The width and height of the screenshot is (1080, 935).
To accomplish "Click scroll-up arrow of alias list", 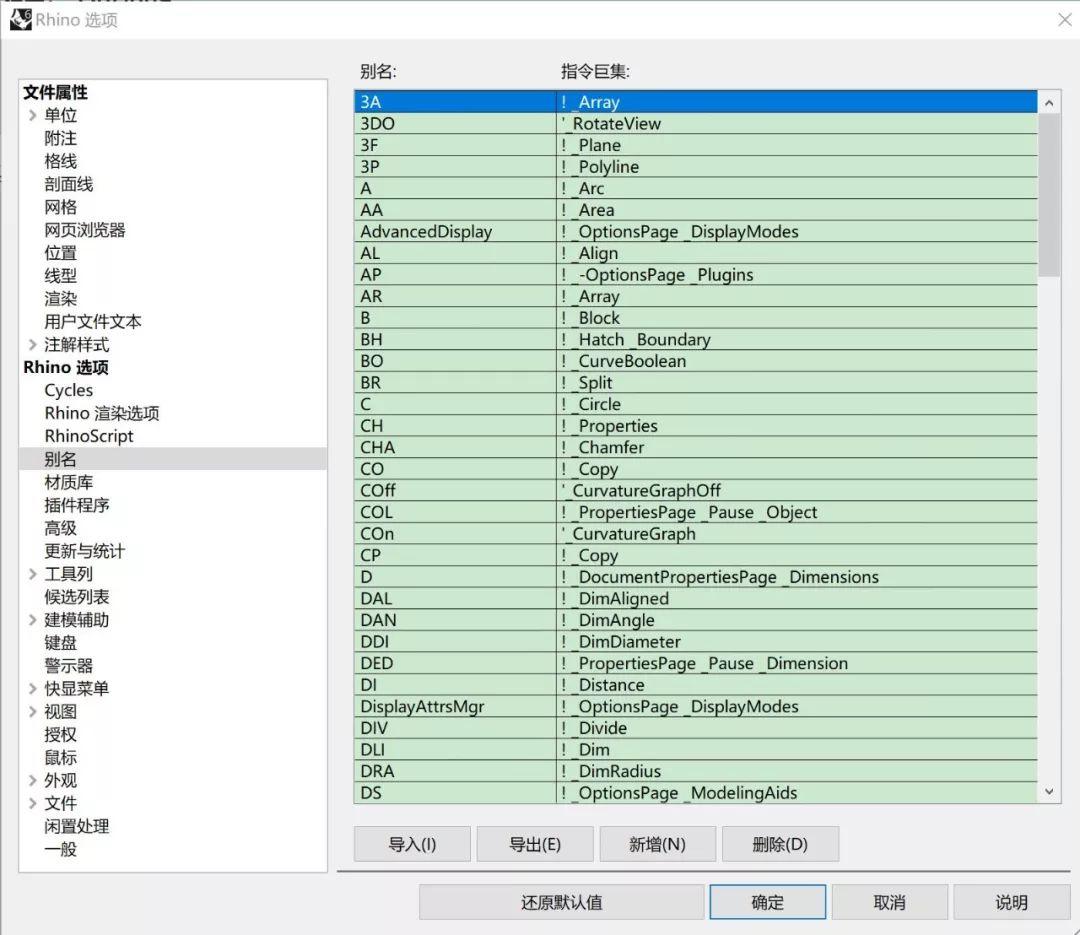I will [1048, 103].
